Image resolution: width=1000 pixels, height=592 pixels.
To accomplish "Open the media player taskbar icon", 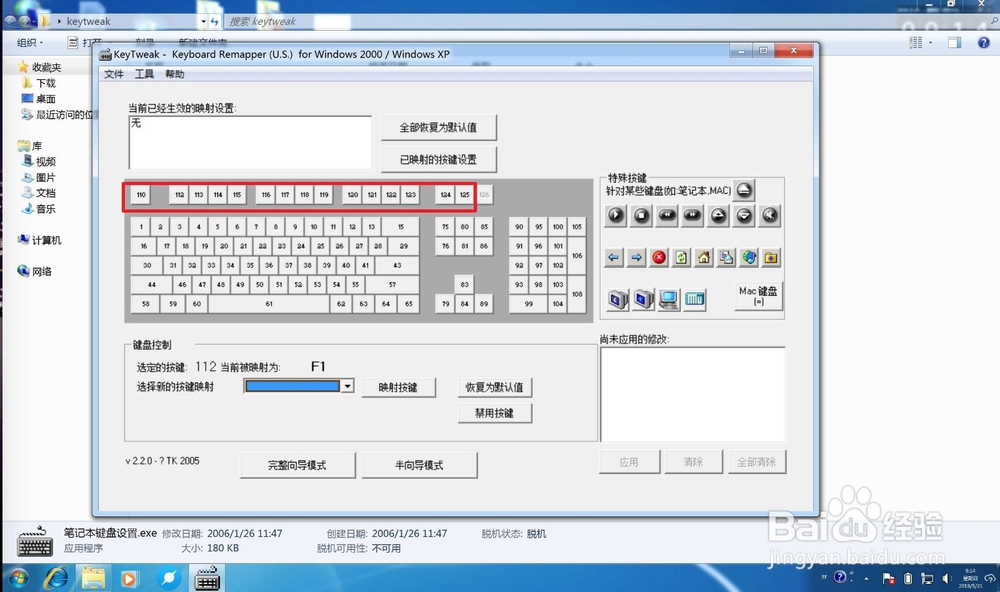I will (x=129, y=578).
